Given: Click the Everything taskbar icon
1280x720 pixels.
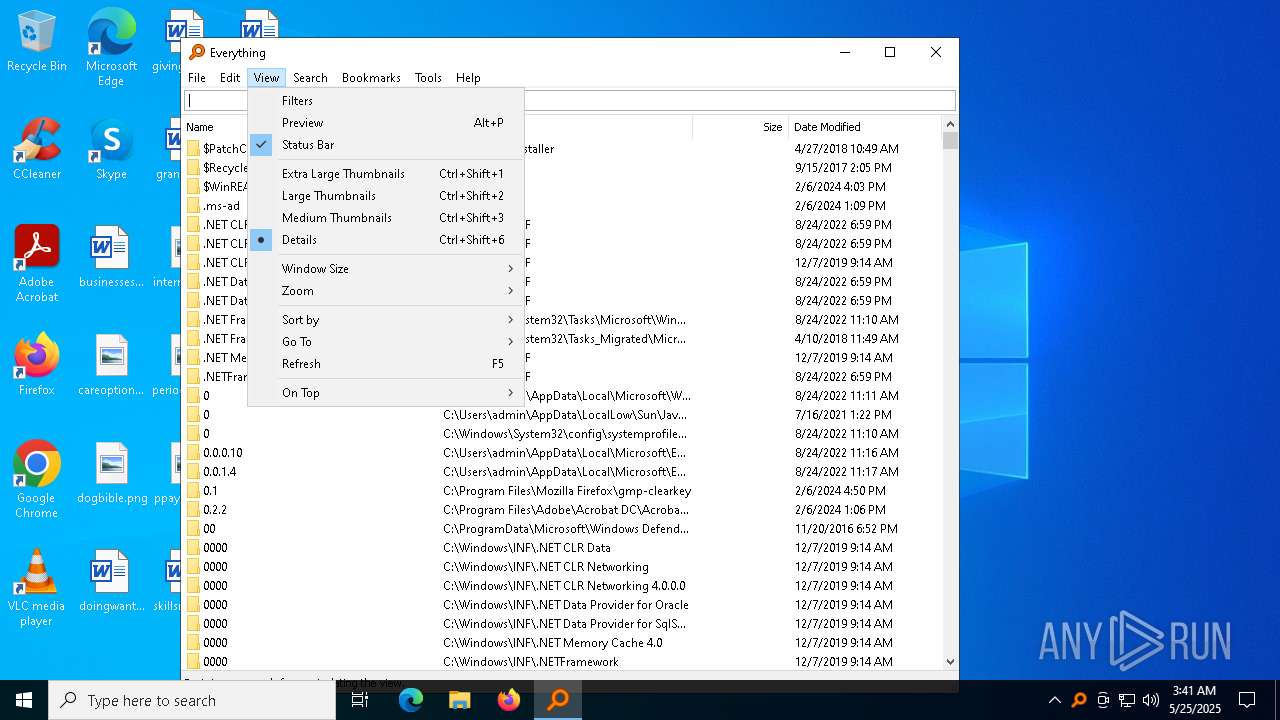Looking at the screenshot, I should [558, 700].
